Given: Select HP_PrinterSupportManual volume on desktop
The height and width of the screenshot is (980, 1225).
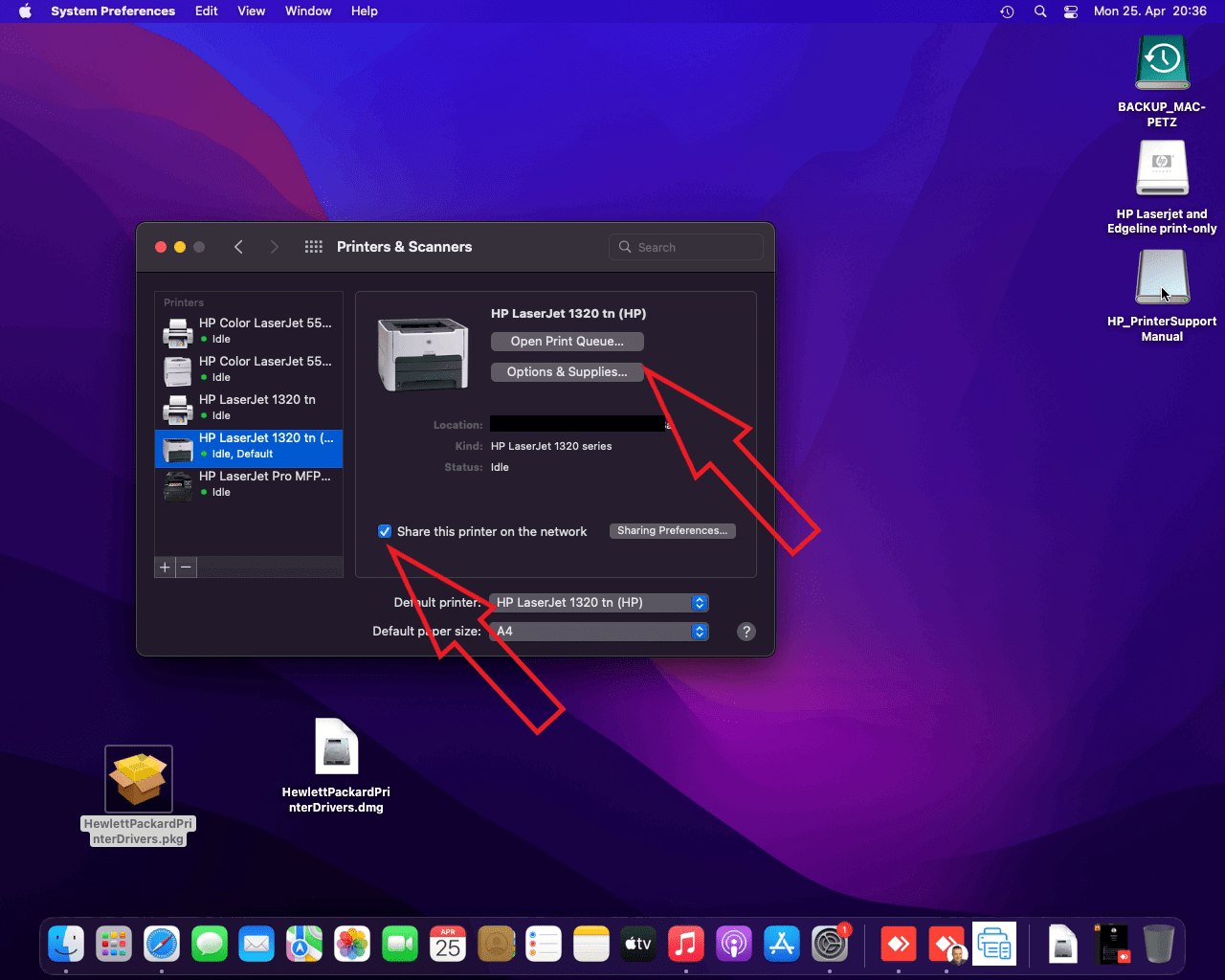Looking at the screenshot, I should click(x=1162, y=277).
